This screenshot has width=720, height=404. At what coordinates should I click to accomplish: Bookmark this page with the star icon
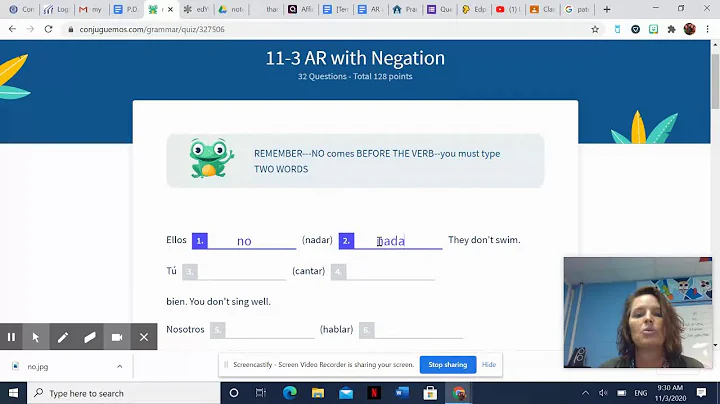coord(595,29)
